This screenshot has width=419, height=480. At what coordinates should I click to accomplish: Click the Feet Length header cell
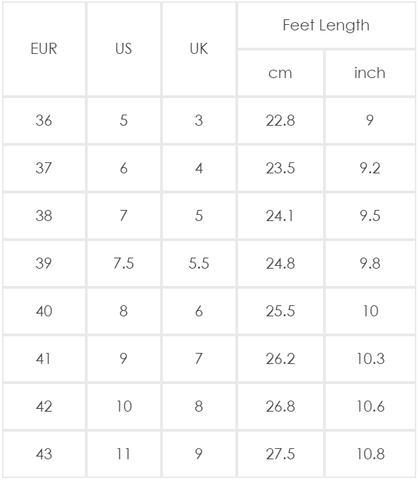pos(326,25)
